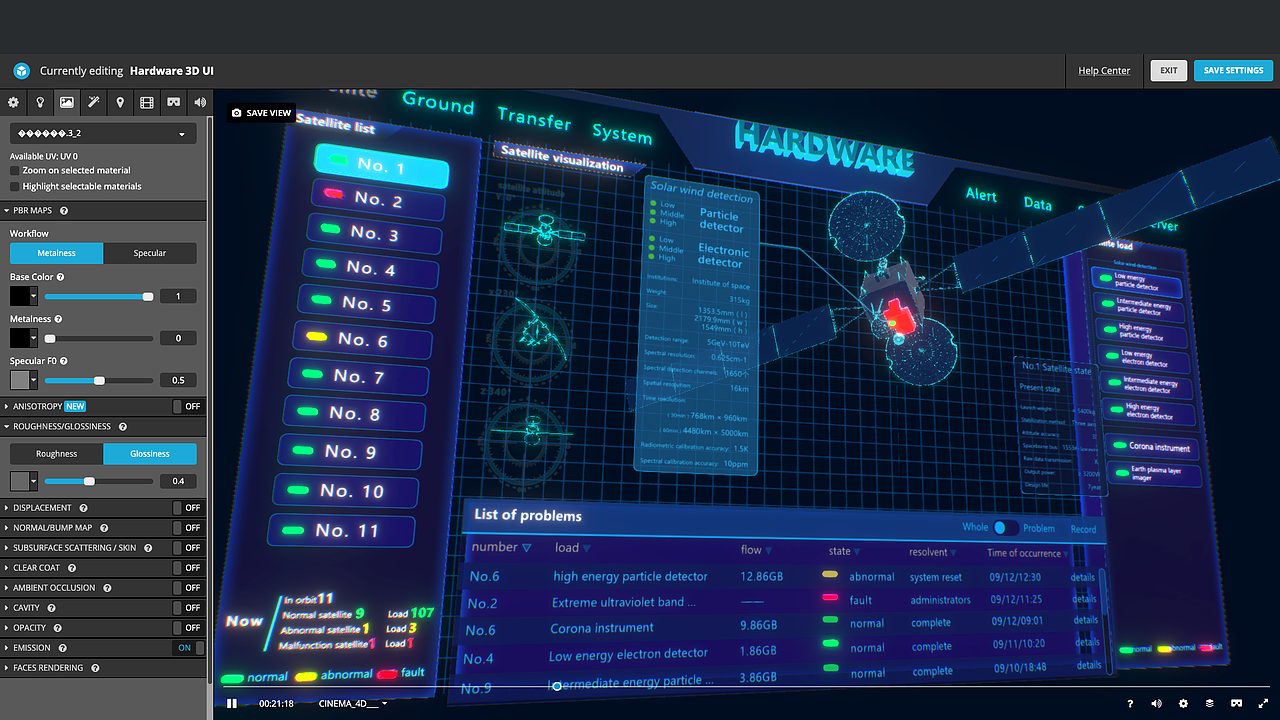The height and width of the screenshot is (720, 1280).
Task: Click the Sketchfab logo icon
Action: [21, 71]
